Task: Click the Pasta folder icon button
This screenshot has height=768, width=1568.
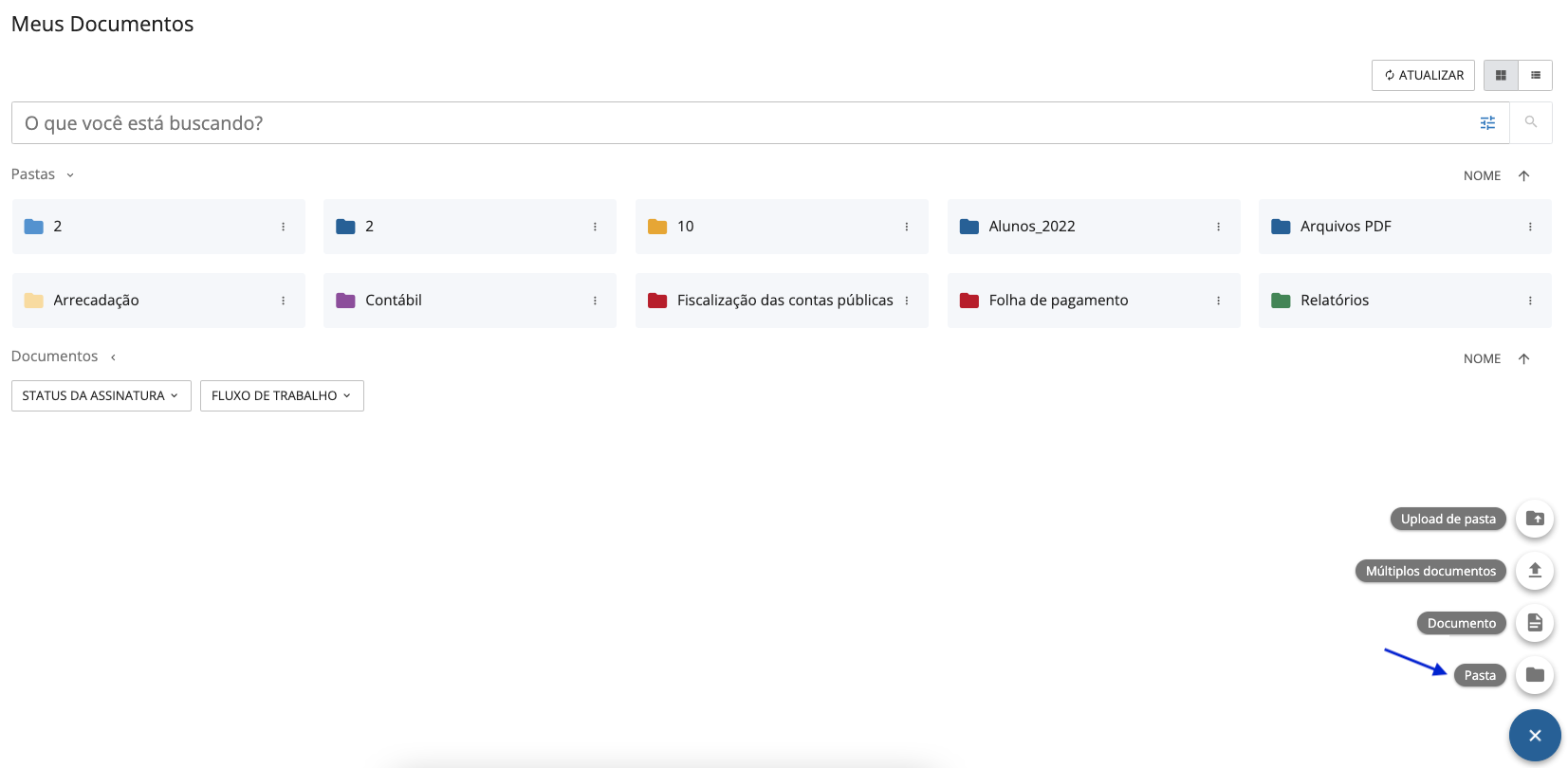Action: (x=1535, y=675)
